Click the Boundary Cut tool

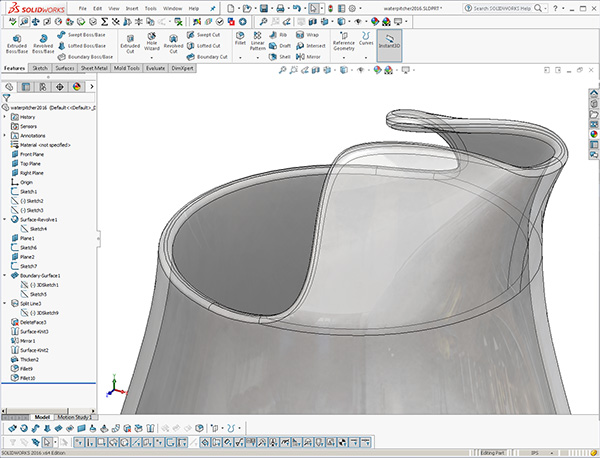pyautogui.click(x=207, y=57)
